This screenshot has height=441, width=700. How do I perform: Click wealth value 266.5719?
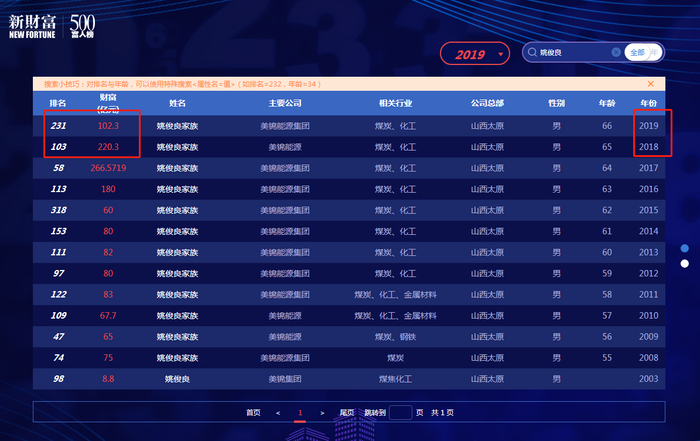[108, 168]
